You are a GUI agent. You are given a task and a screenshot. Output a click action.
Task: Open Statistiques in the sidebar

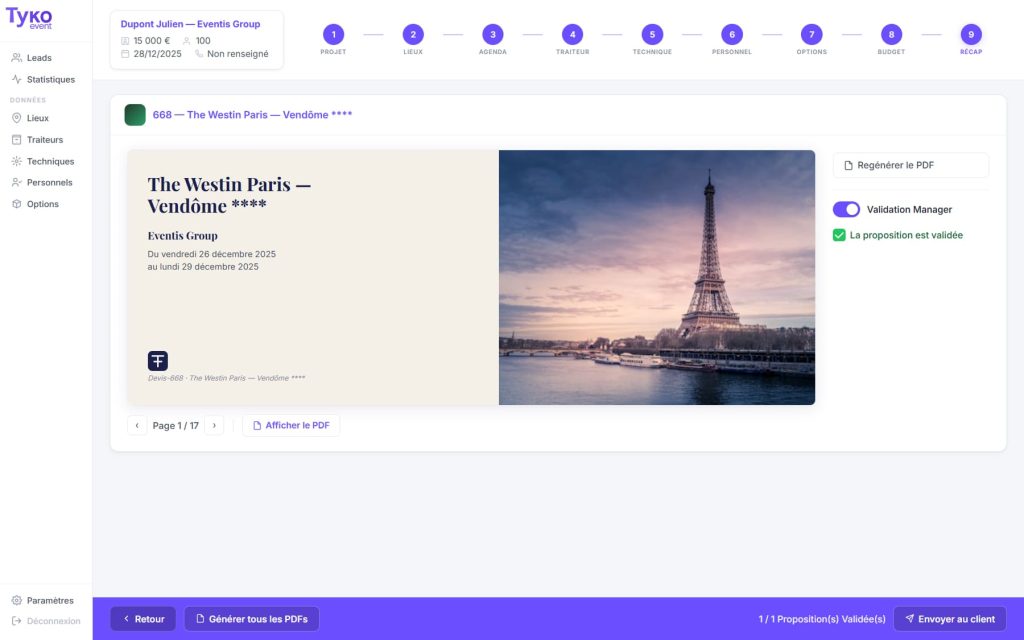click(x=46, y=79)
